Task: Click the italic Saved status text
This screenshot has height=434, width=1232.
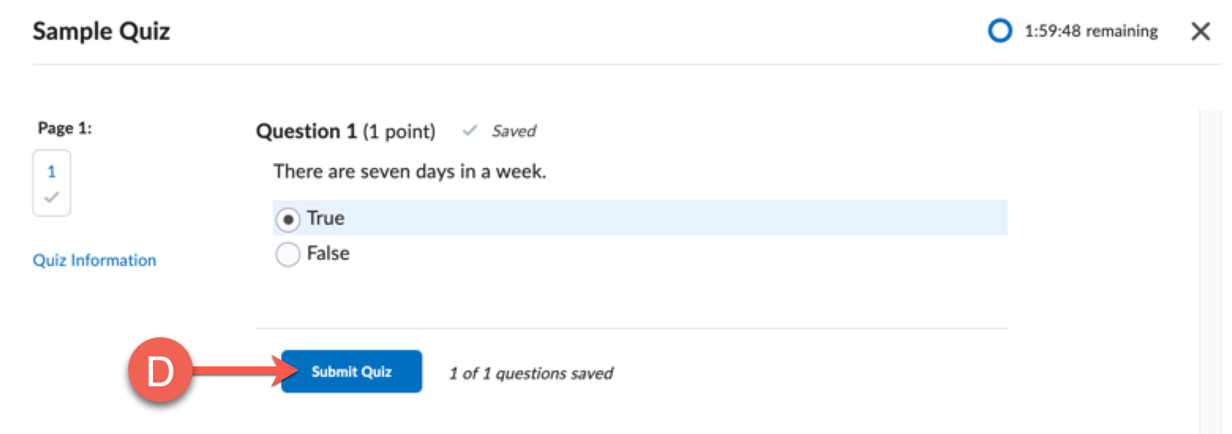Action: pyautogui.click(x=513, y=131)
